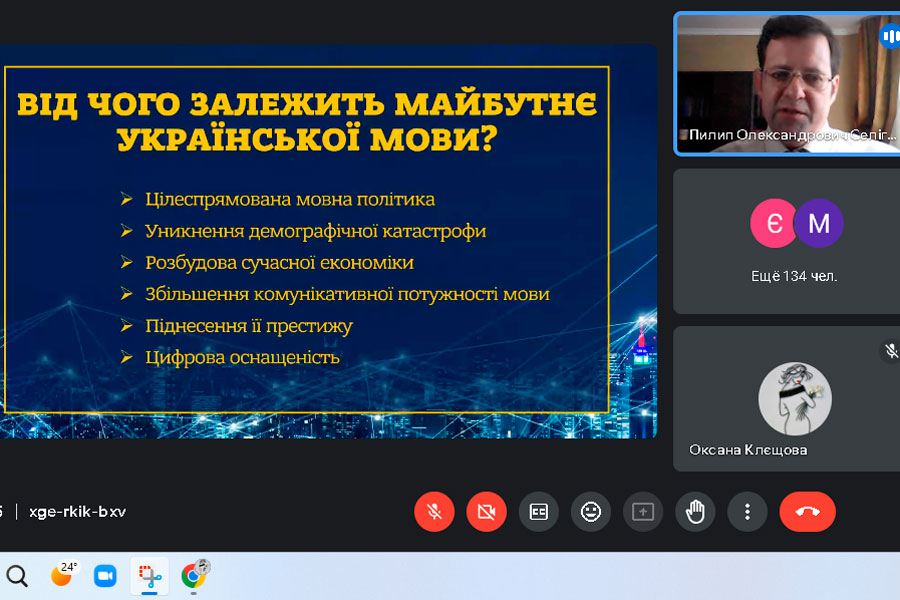Click muted mic icon on Оксана Клєщова tile
Screen dimensions: 900x600
point(891,351)
